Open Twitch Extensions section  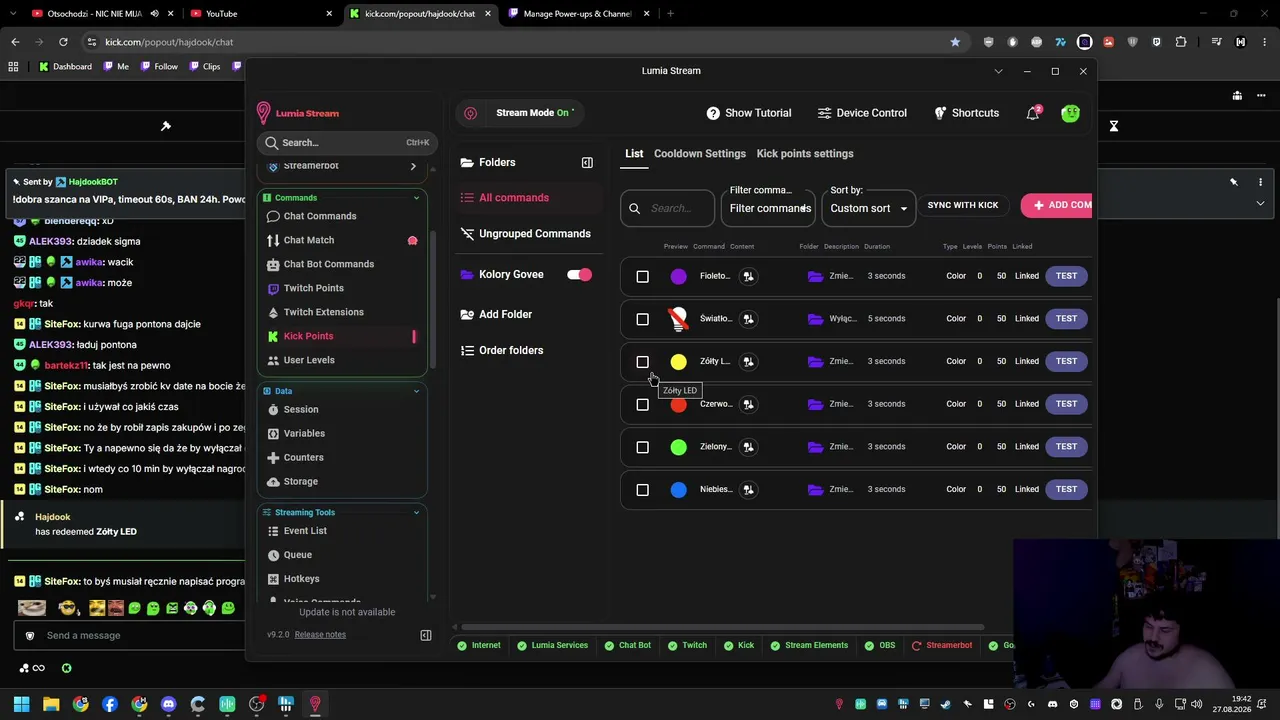(323, 312)
